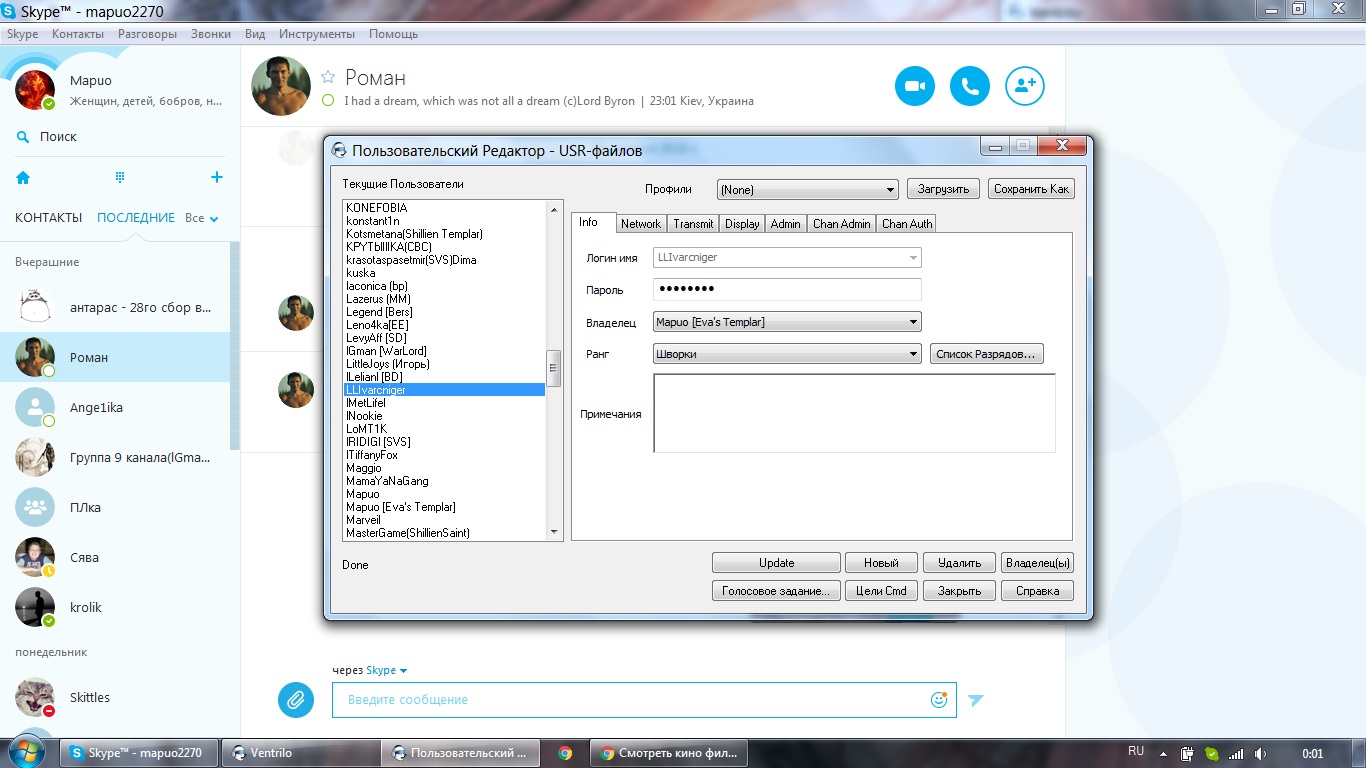Open taskbar volume speaker icon

pyautogui.click(x=1260, y=753)
